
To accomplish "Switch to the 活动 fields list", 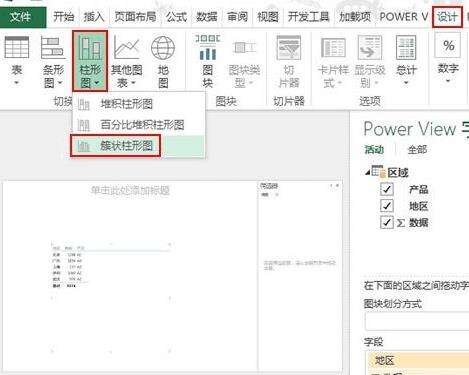I will pos(374,150).
